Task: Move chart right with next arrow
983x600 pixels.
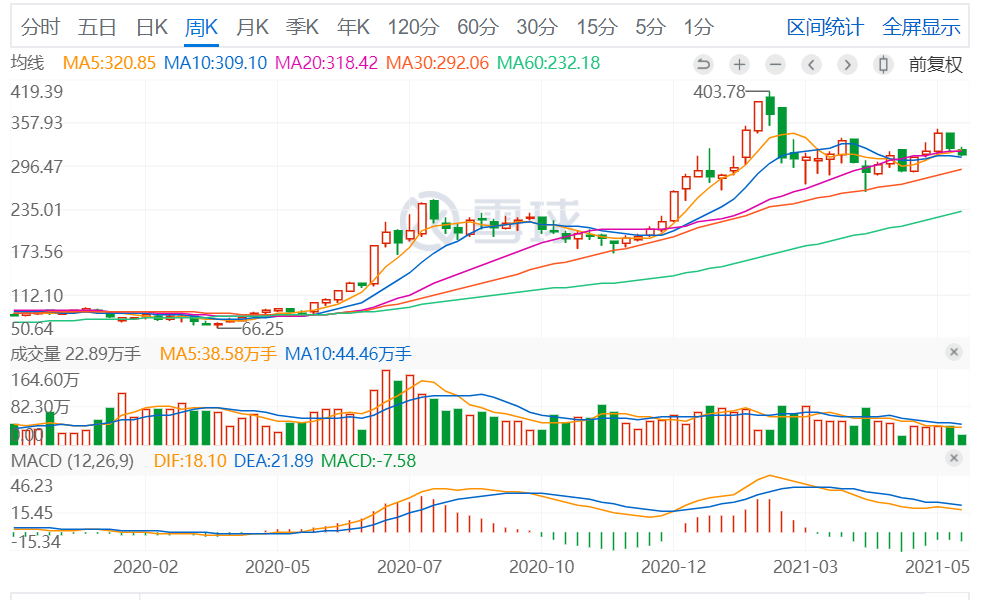Action: pyautogui.click(x=847, y=64)
